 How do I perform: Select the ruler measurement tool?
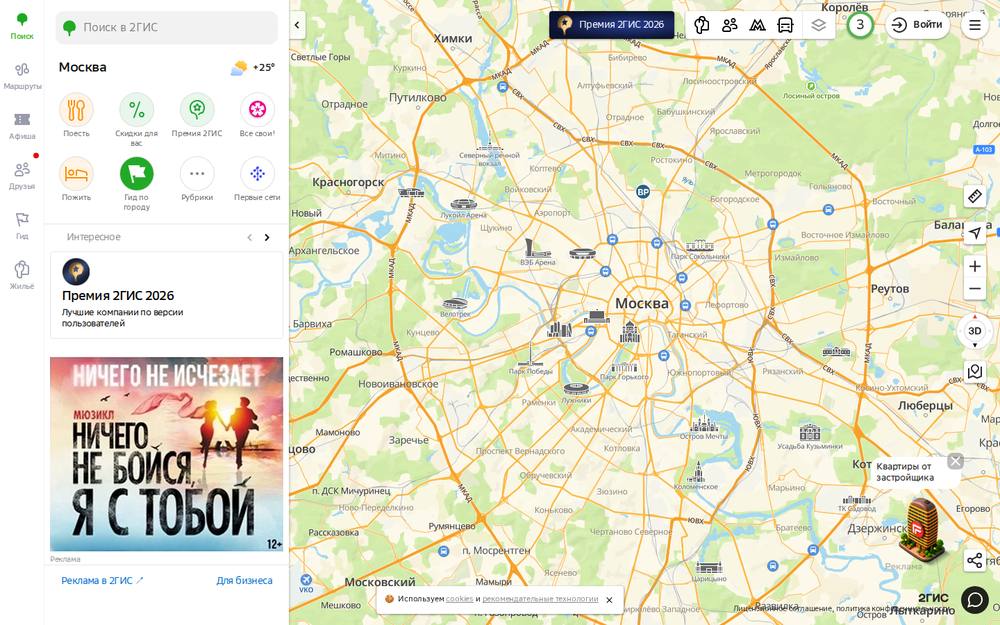(x=974, y=196)
